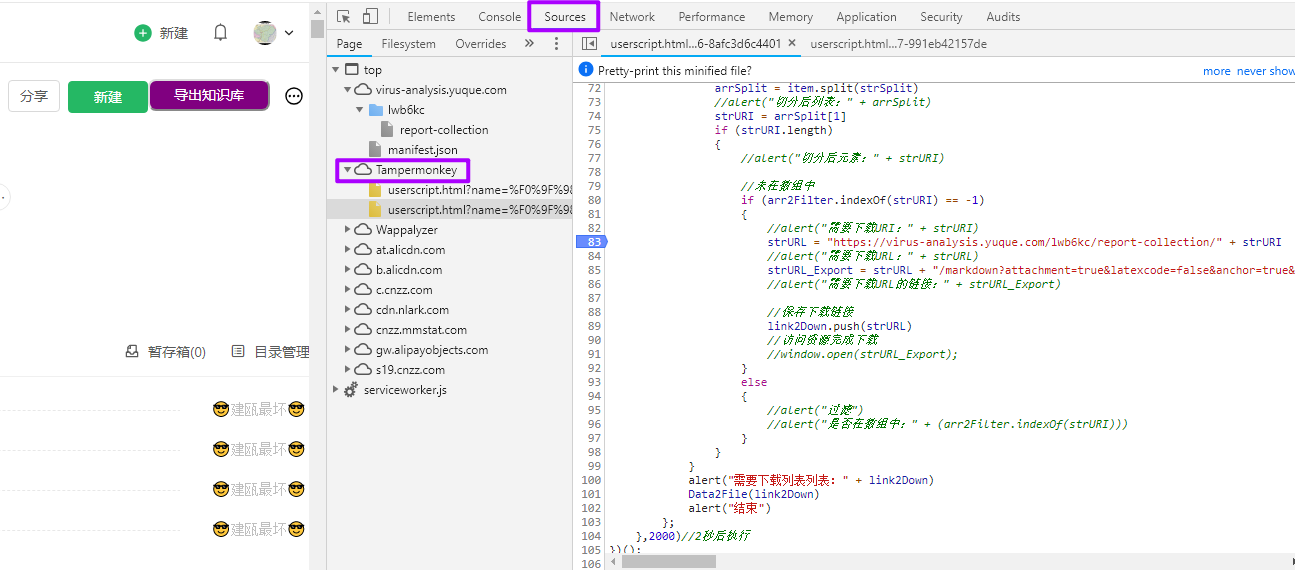Switch to the Console tab
Screen dimensions: 1295x570
(x=499, y=17)
